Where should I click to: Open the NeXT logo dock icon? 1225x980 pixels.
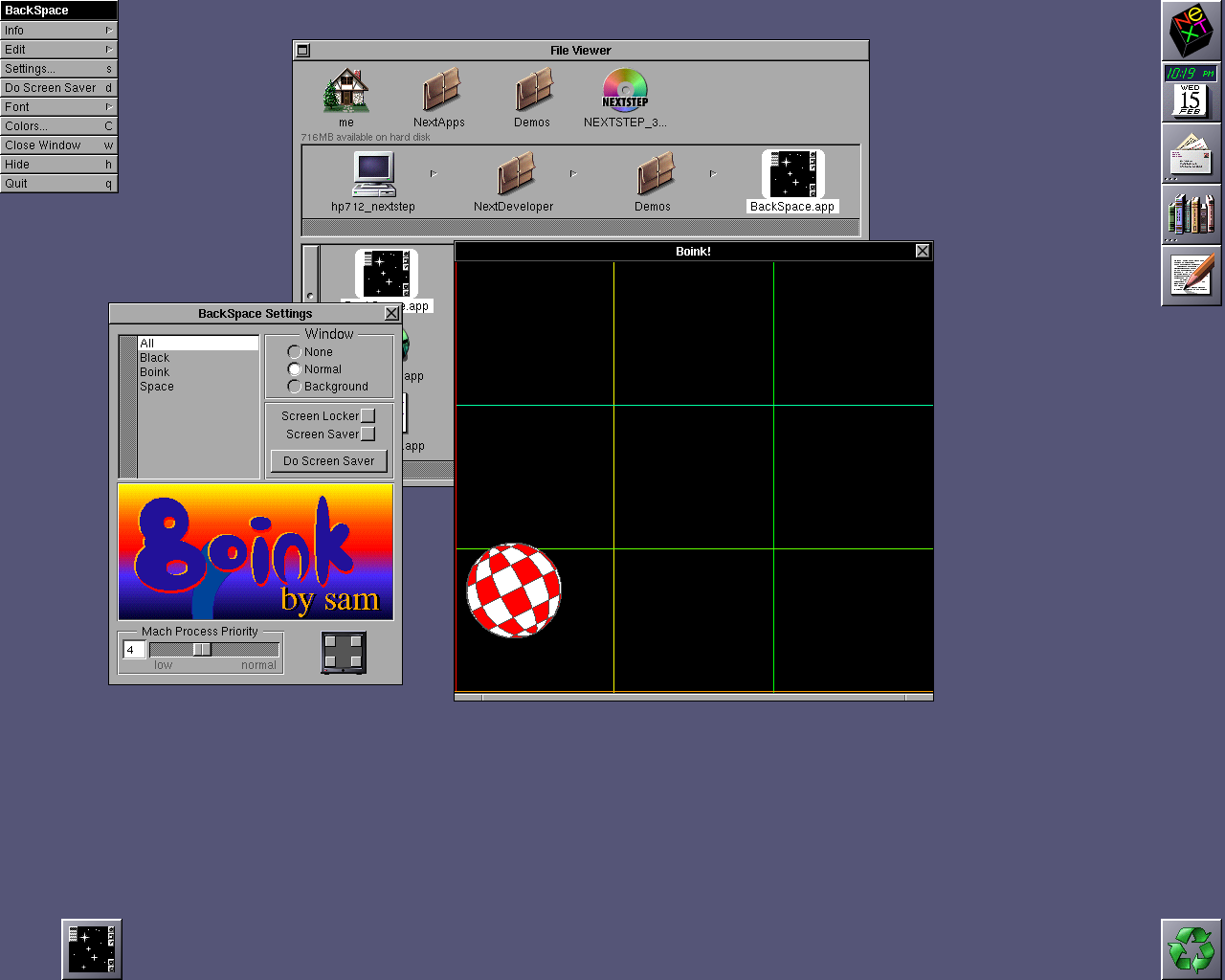pyautogui.click(x=1191, y=31)
